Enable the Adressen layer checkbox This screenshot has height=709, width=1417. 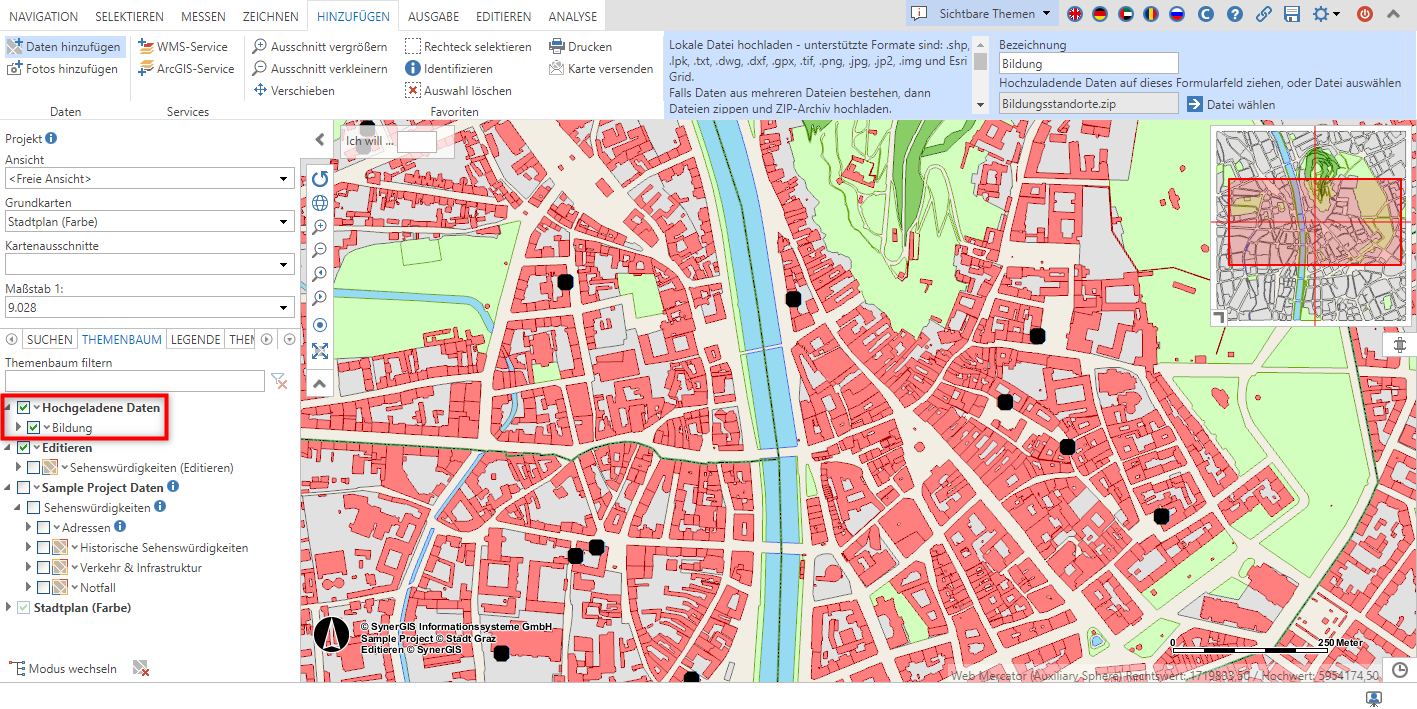pos(44,528)
